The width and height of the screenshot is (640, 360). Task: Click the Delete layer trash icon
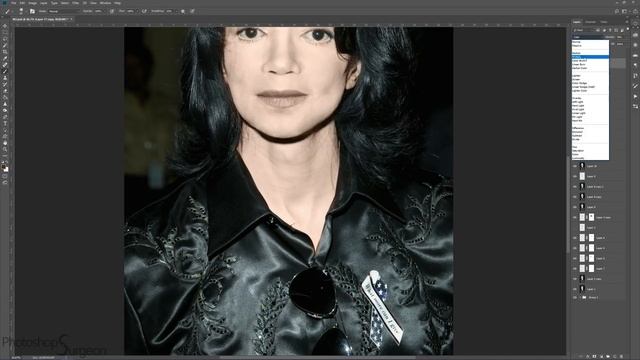pyautogui.click(x=621, y=356)
